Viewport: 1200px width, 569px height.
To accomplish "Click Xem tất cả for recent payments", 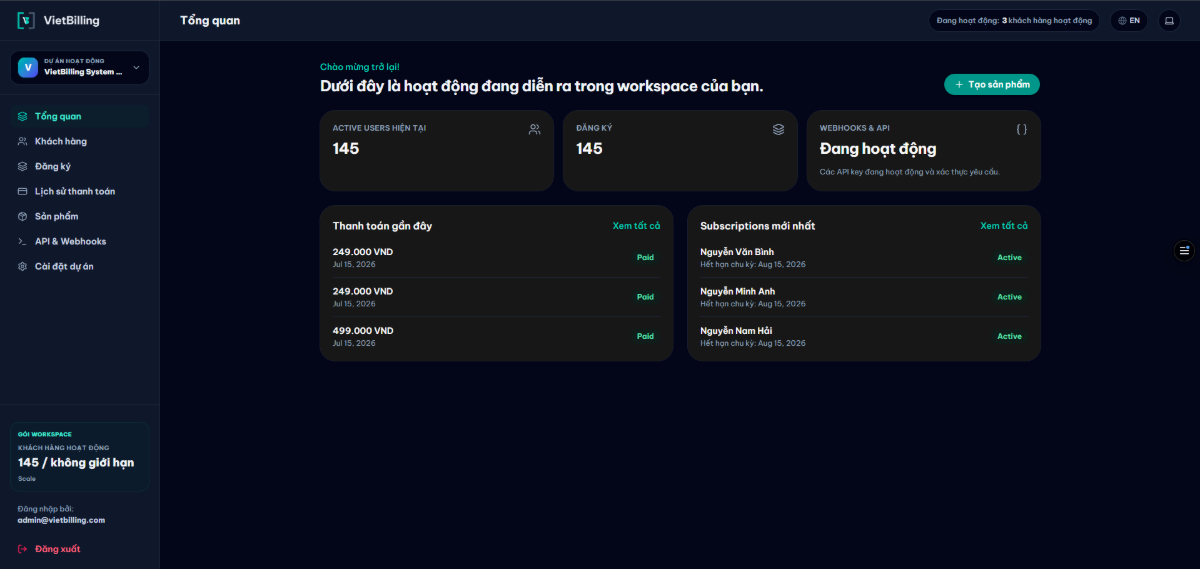I will 636,226.
